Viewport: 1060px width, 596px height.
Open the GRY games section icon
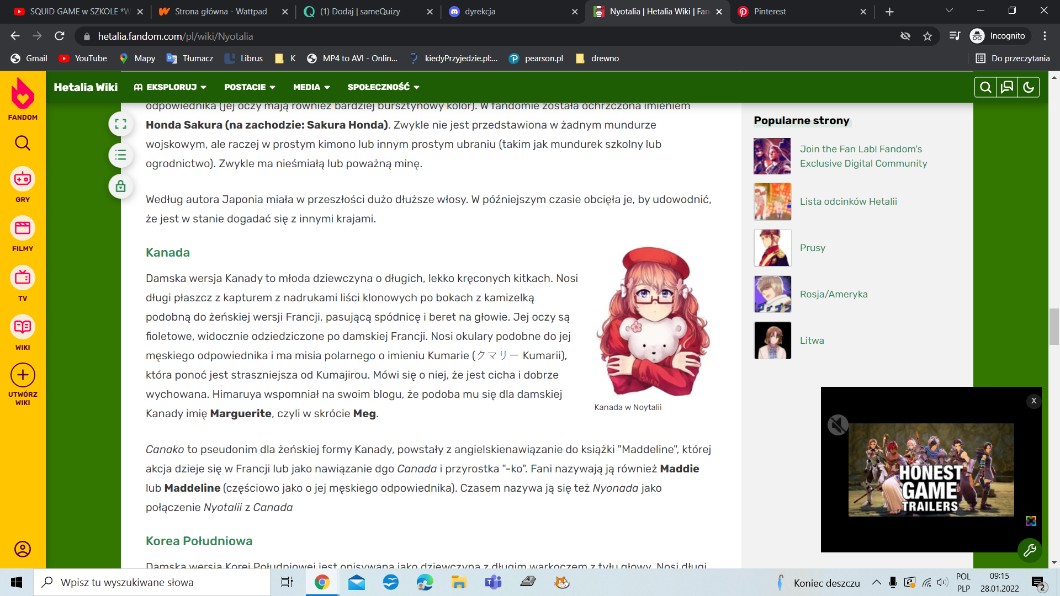pos(22,180)
